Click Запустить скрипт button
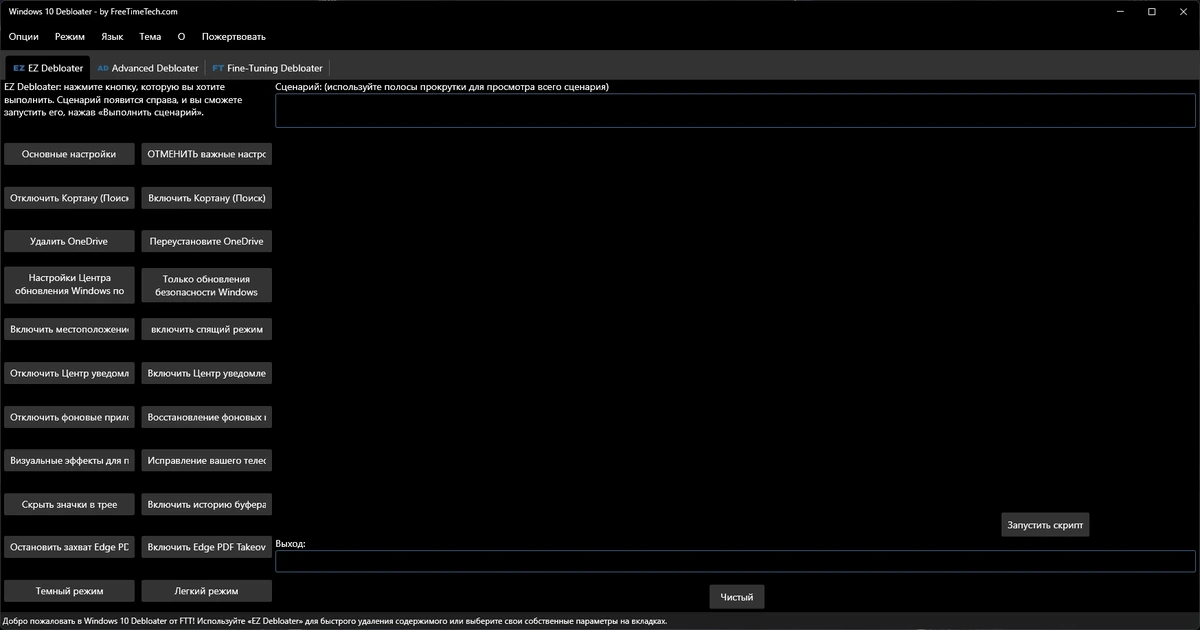The image size is (1200, 630). [1045, 525]
